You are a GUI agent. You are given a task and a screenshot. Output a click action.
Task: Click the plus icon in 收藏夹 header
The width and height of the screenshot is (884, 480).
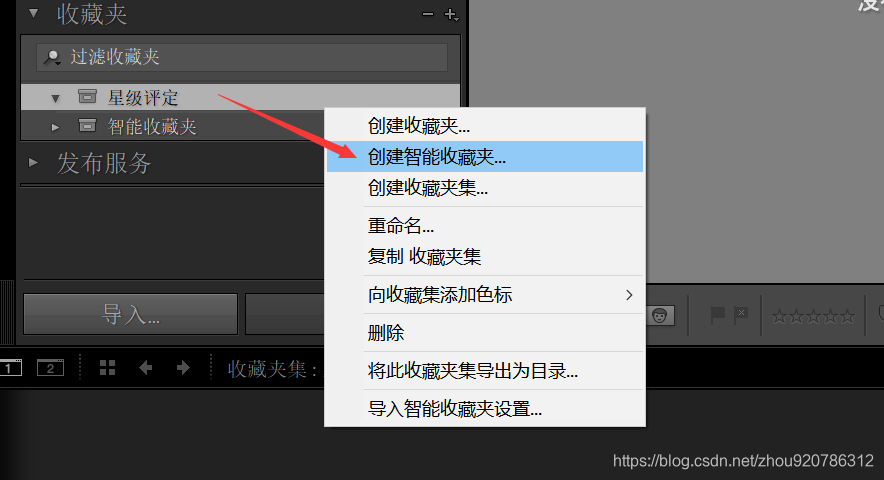tap(451, 15)
